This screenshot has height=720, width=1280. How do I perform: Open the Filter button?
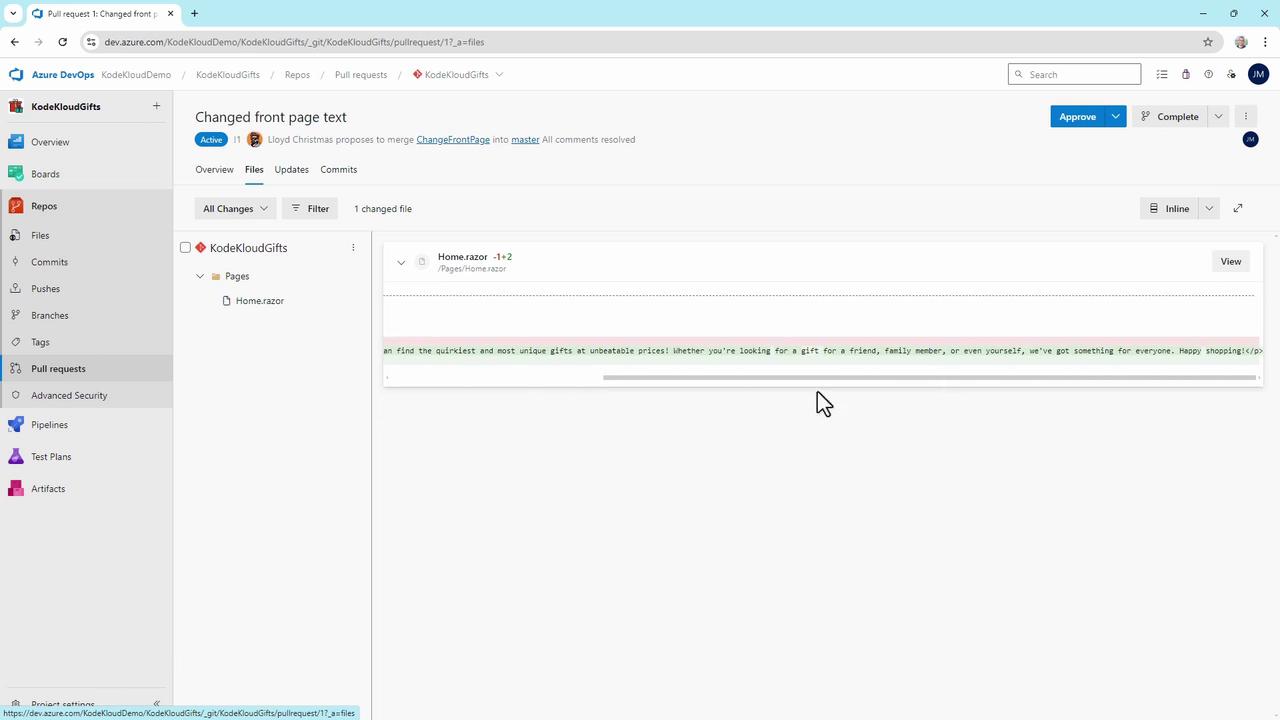310,209
